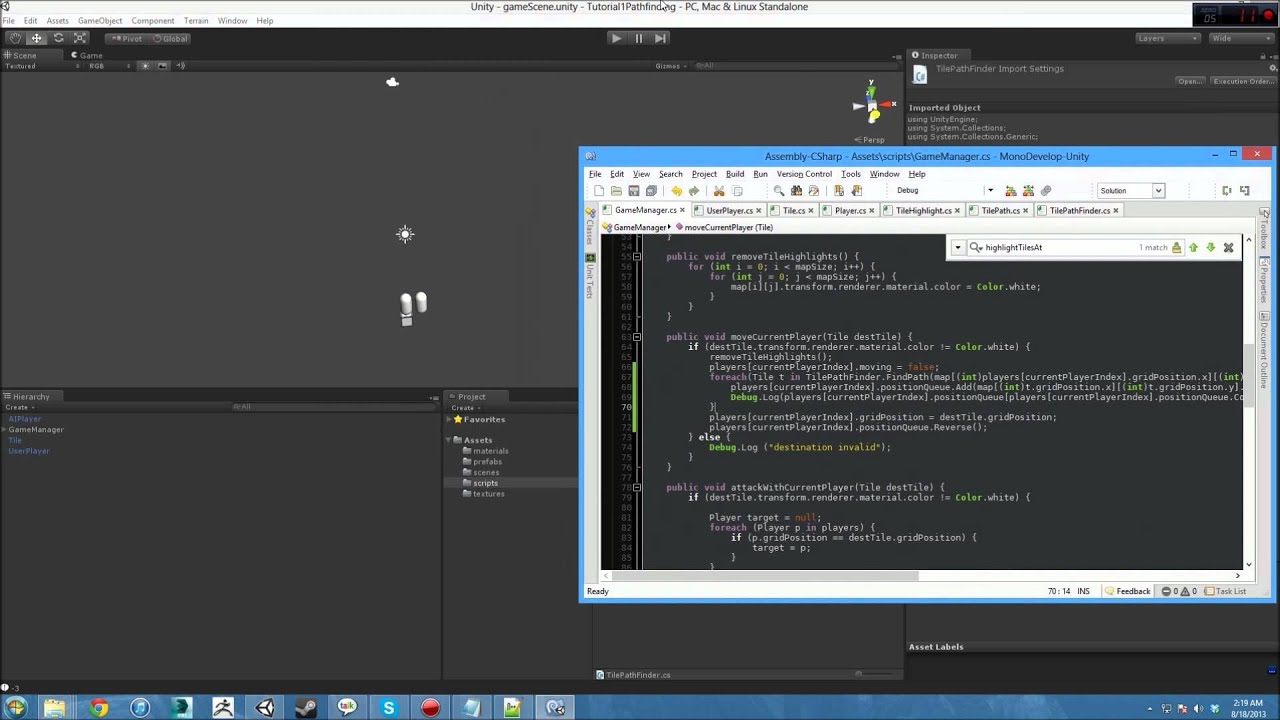Switch to TilePathFinder.cs tab
Screen dimensions: 1280x720
(x=1079, y=211)
